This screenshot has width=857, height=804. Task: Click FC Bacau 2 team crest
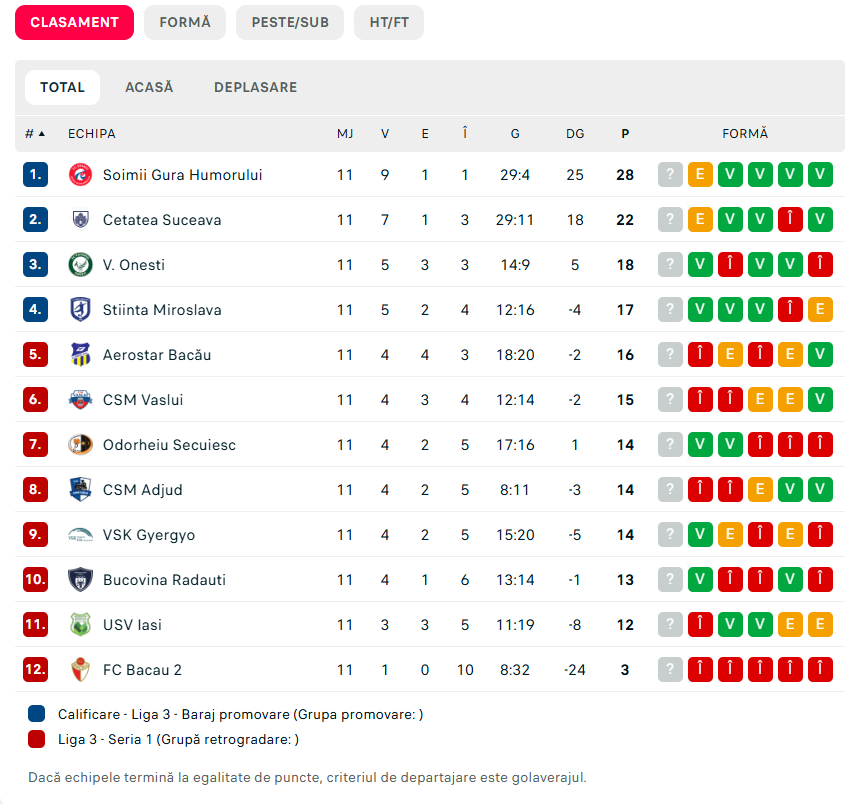pyautogui.click(x=80, y=670)
